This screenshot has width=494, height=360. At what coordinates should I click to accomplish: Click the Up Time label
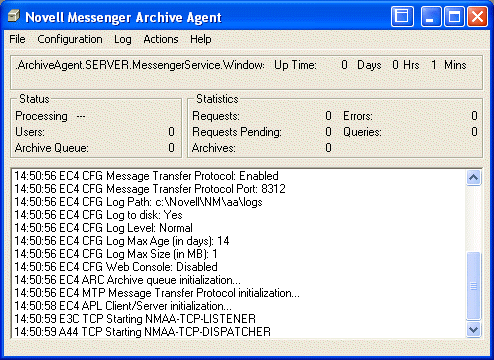(x=295, y=65)
